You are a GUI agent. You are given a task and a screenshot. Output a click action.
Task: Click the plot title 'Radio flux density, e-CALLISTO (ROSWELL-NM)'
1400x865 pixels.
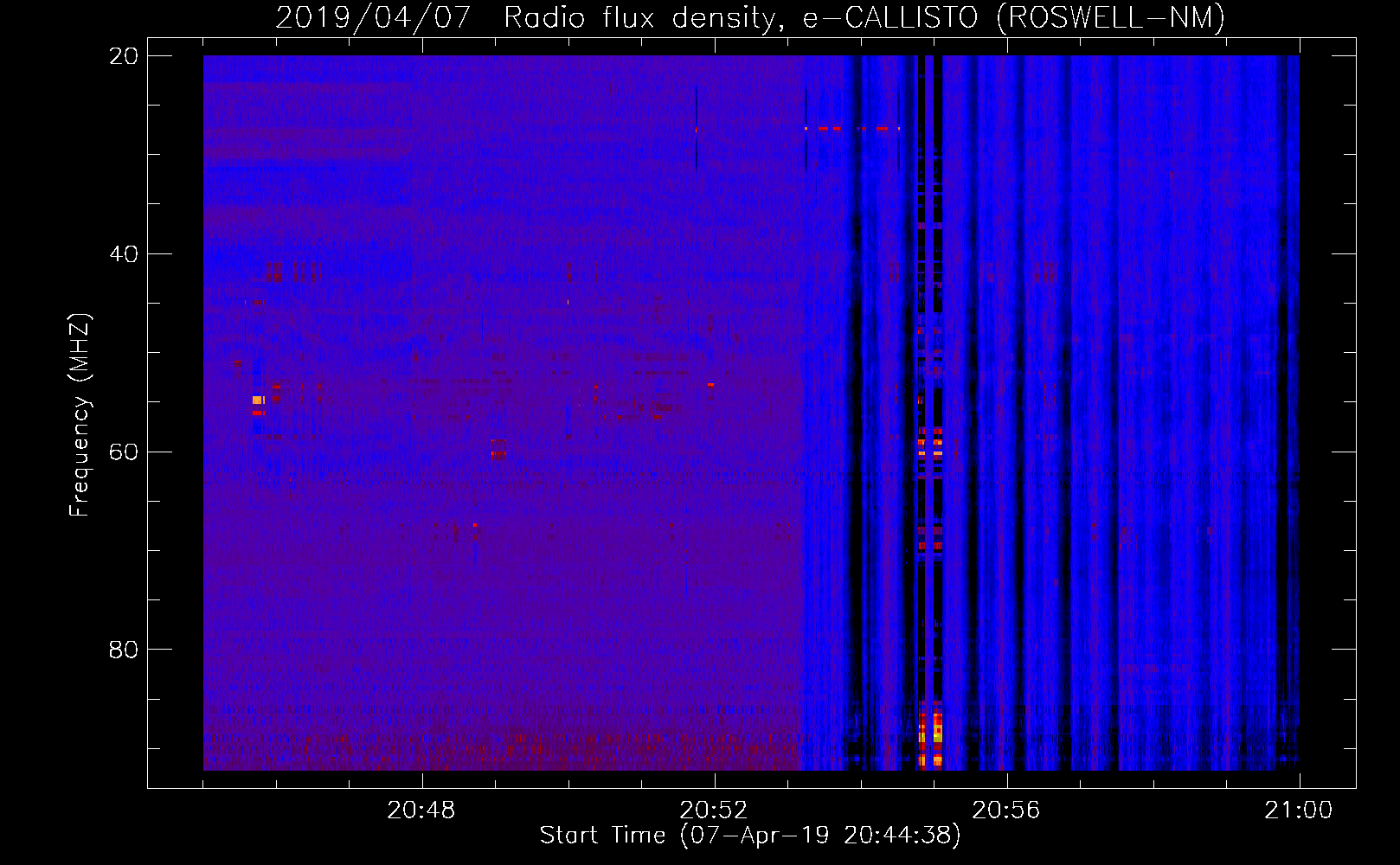pos(864,18)
